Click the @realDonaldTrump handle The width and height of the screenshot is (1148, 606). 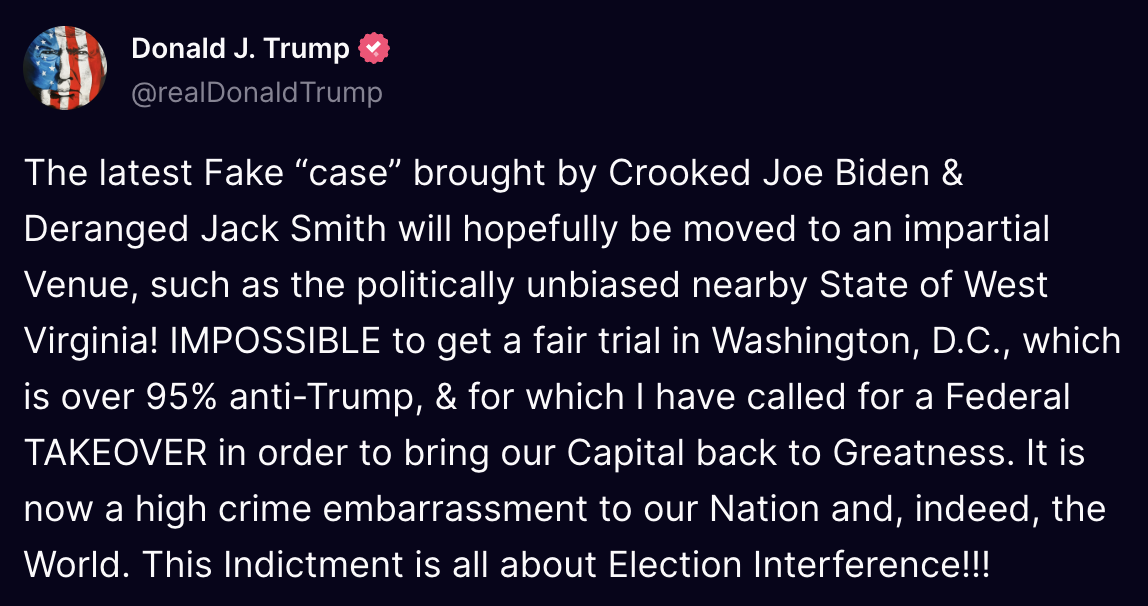pyautogui.click(x=256, y=93)
